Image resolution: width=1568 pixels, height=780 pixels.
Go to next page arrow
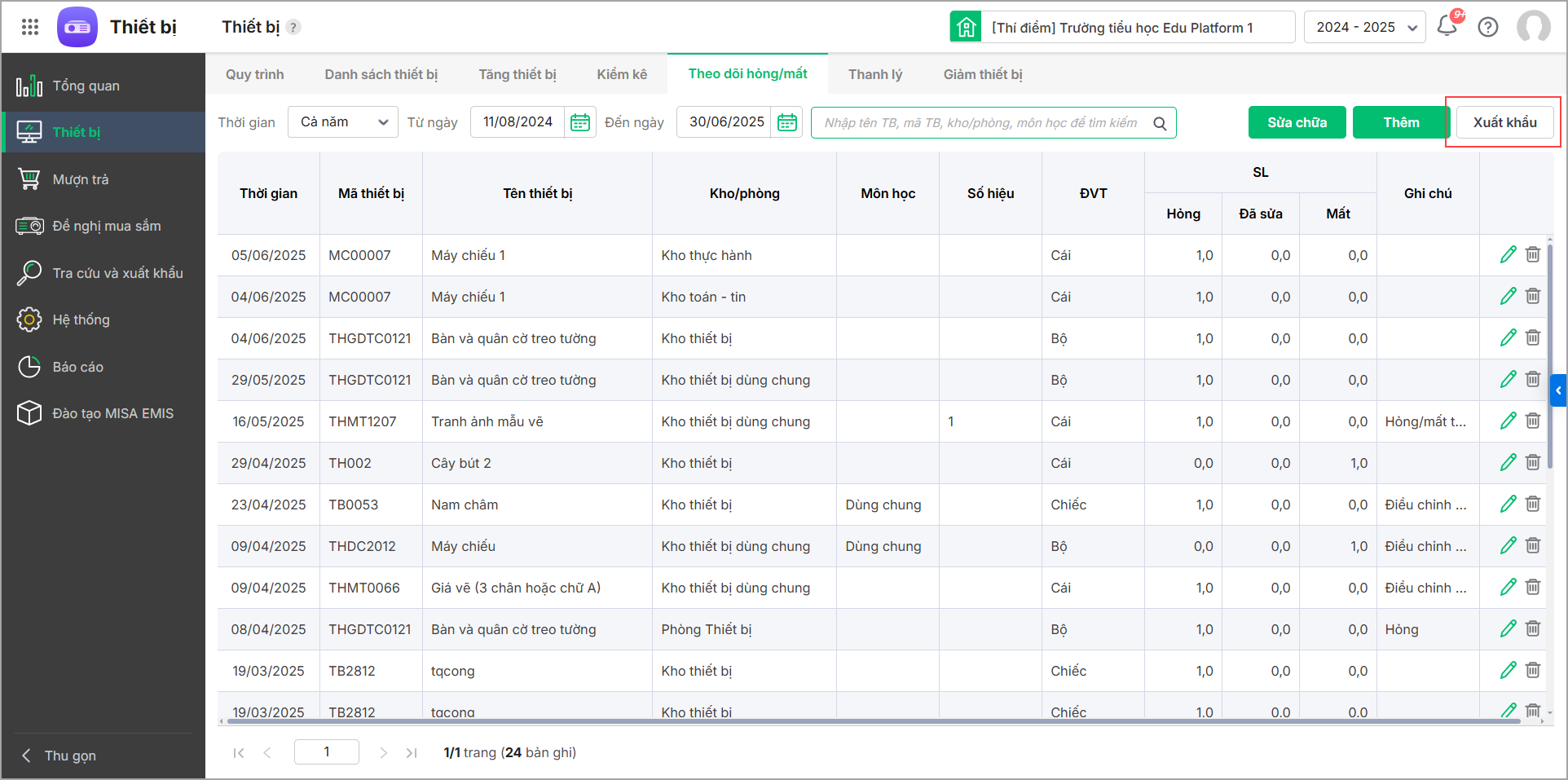click(x=383, y=752)
